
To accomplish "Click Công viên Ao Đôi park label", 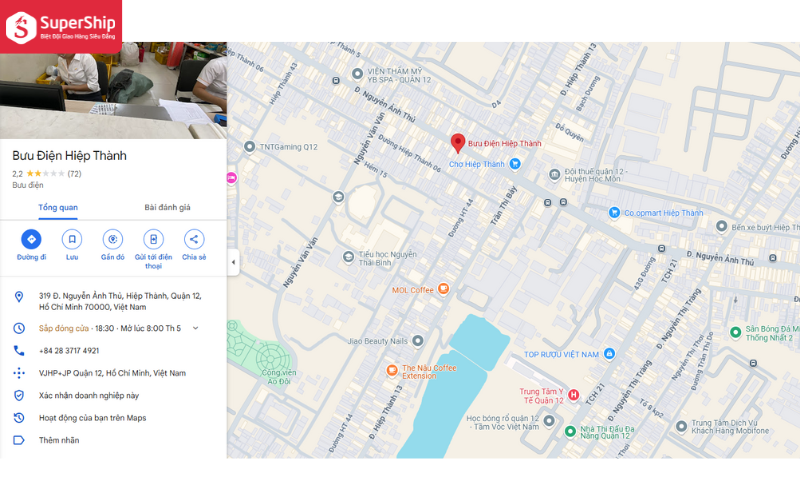I will pos(279,377).
